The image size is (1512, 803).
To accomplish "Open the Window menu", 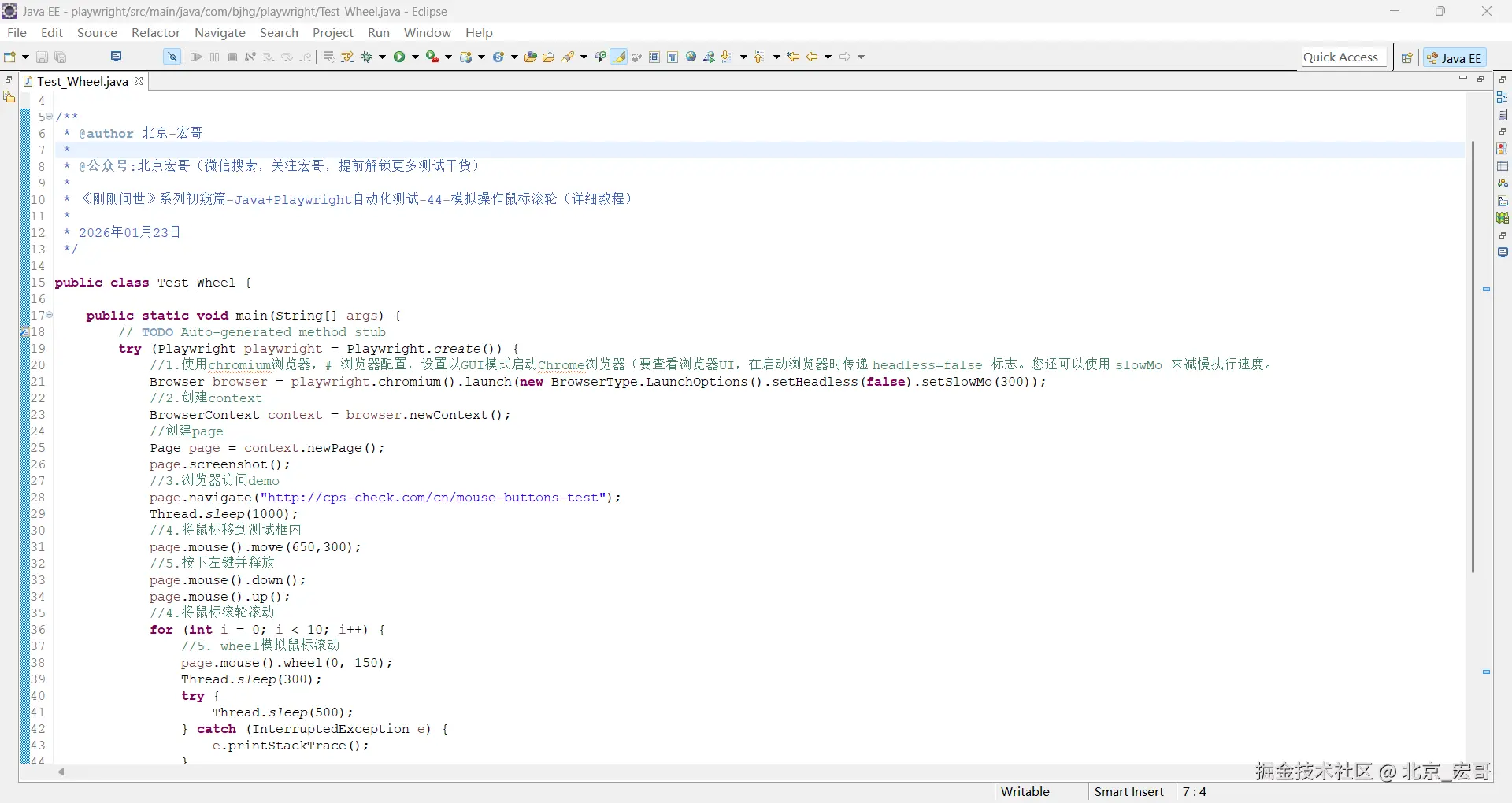I will tap(428, 32).
